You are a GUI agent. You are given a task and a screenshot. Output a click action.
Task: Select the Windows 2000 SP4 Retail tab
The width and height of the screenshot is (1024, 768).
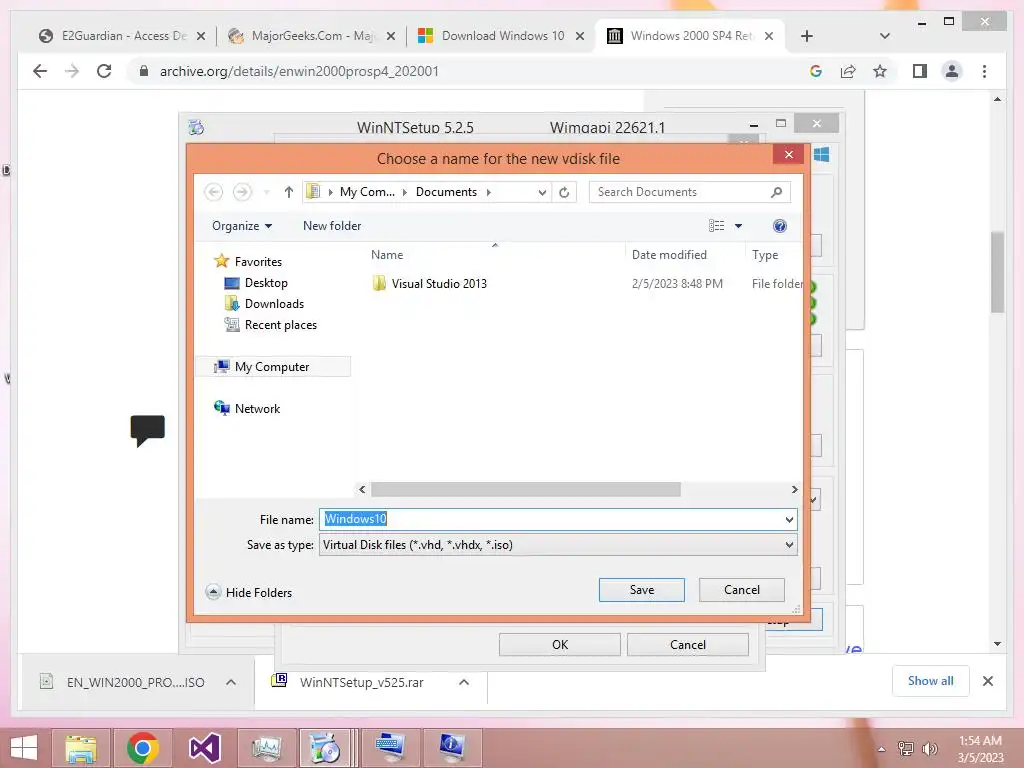(690, 36)
